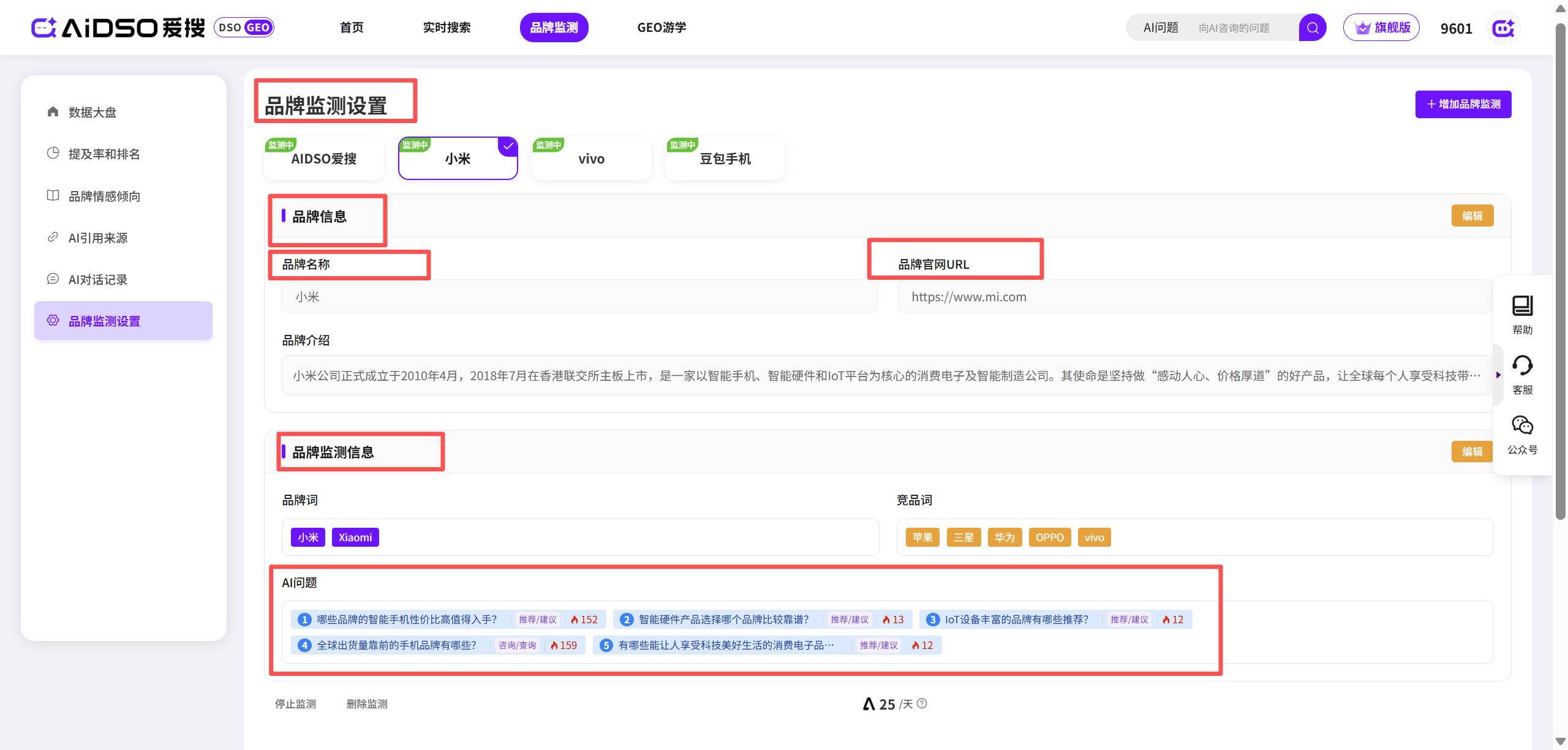The width and height of the screenshot is (1568, 750).
Task: Select the 豆包手机 brand card
Action: coord(725,159)
